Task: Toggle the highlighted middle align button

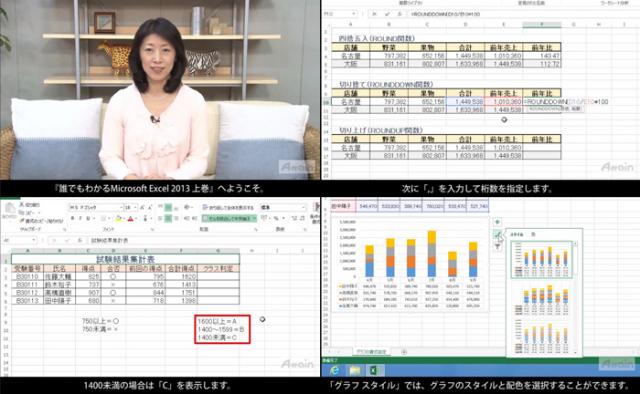Action: [x=168, y=207]
